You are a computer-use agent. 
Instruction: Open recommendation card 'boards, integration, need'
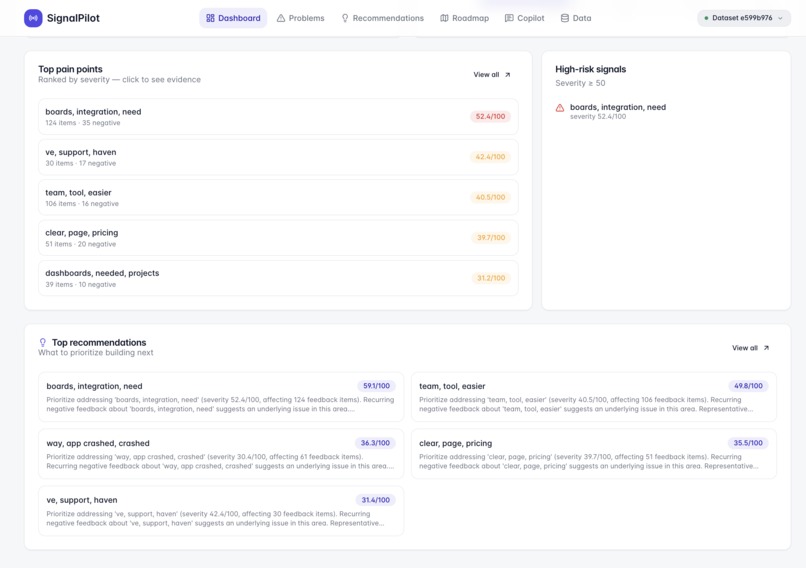tap(221, 397)
